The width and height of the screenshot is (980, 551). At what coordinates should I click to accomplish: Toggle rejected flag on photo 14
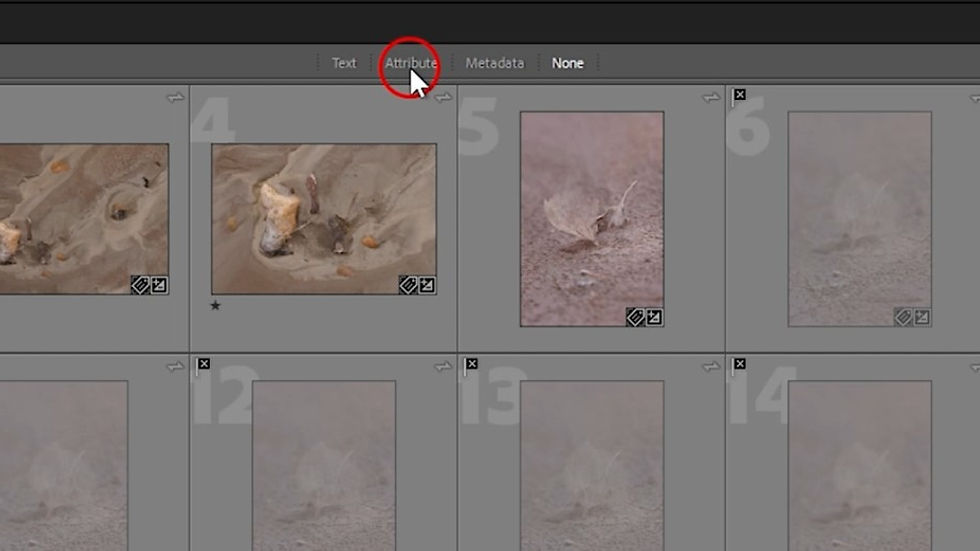(739, 365)
